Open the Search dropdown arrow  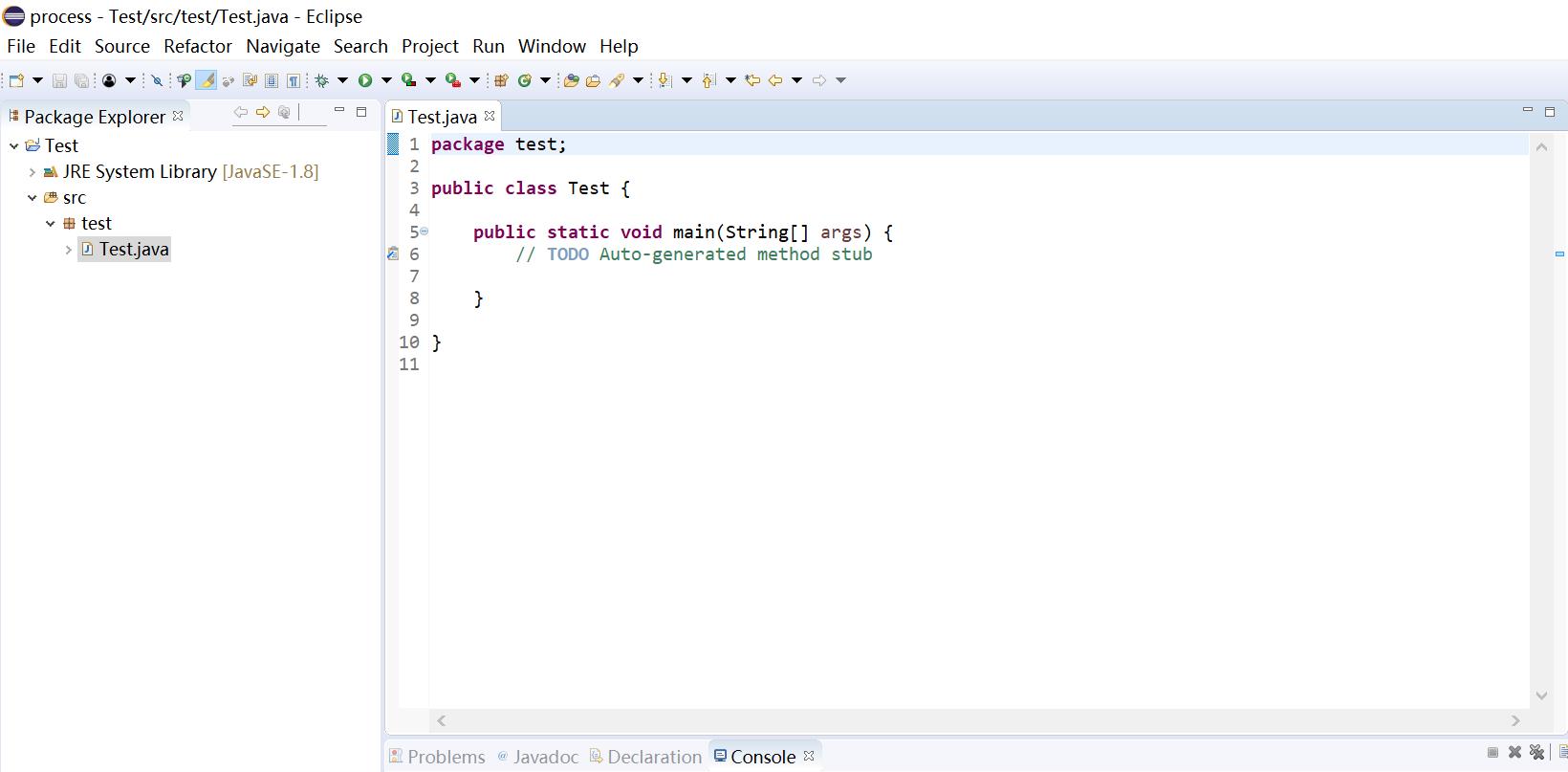point(638,80)
